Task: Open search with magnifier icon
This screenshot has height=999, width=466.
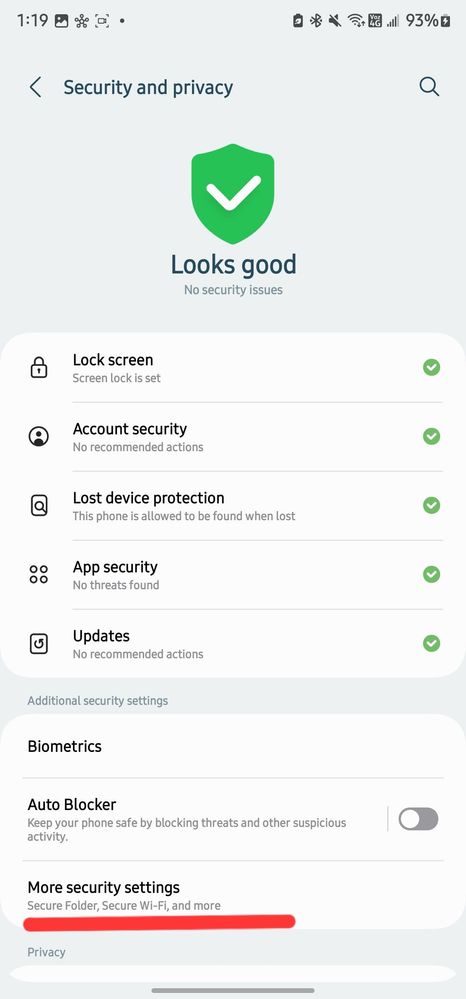Action: tap(429, 87)
